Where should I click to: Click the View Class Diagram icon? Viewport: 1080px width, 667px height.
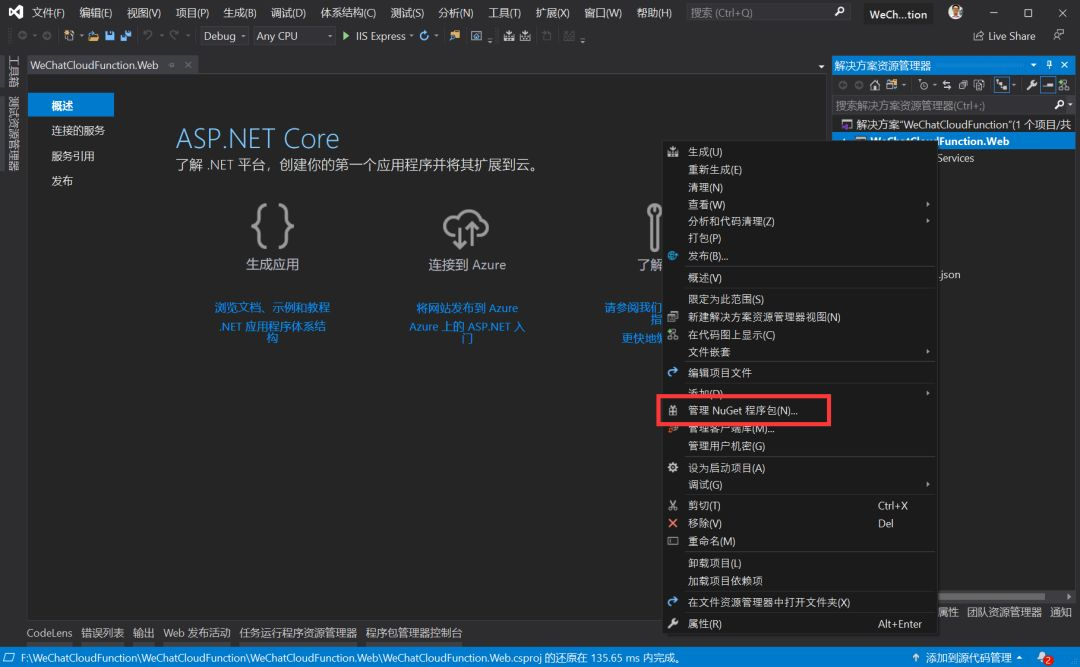[x=1064, y=85]
